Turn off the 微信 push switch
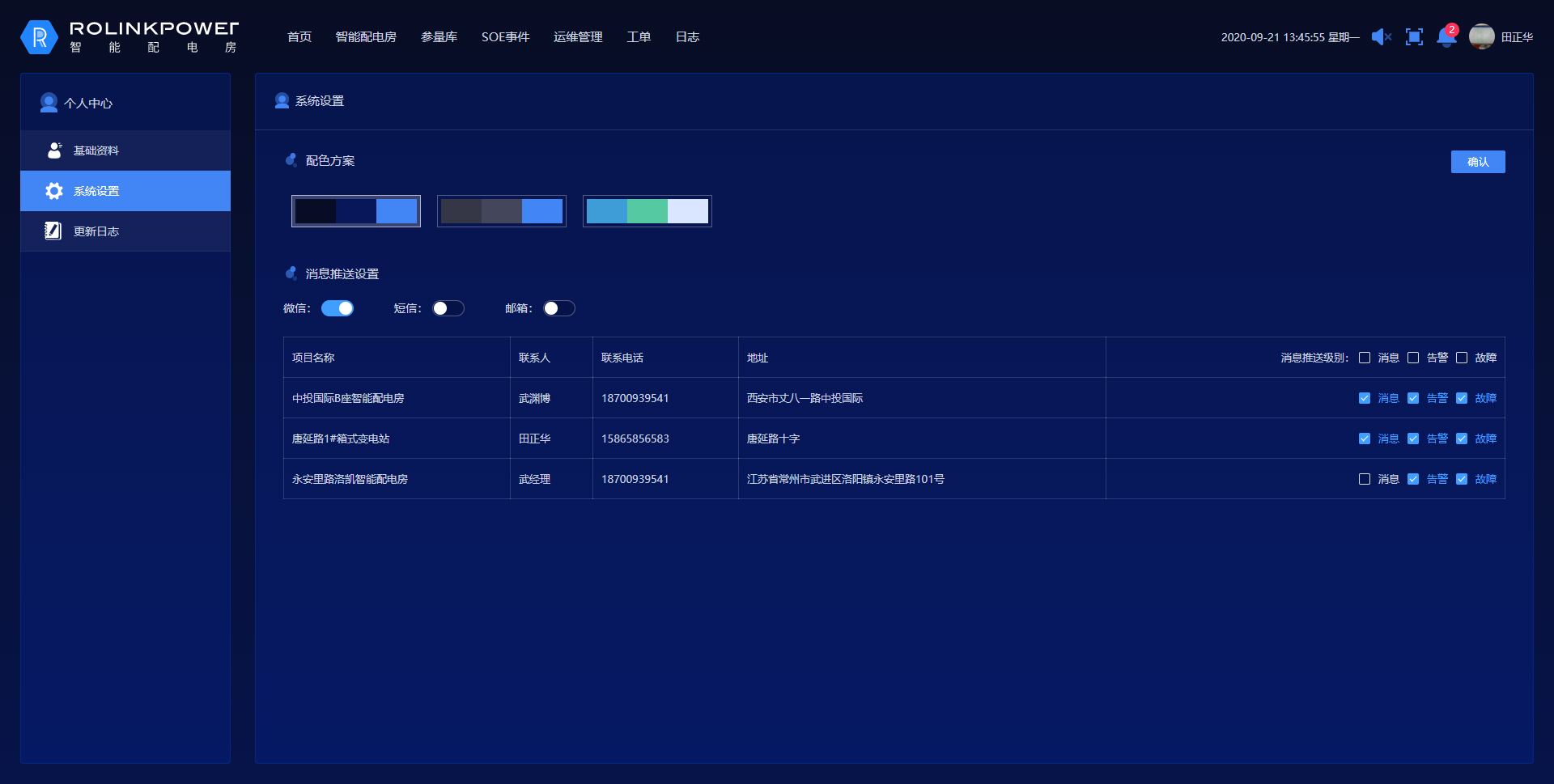 pyautogui.click(x=338, y=308)
